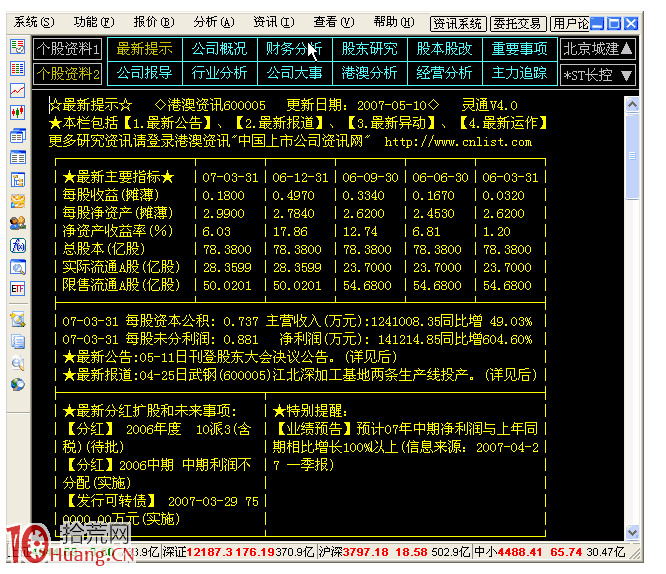The height and width of the screenshot is (574, 666).
Task: Select the 个股资料1 button
Action: [x=68, y=49]
